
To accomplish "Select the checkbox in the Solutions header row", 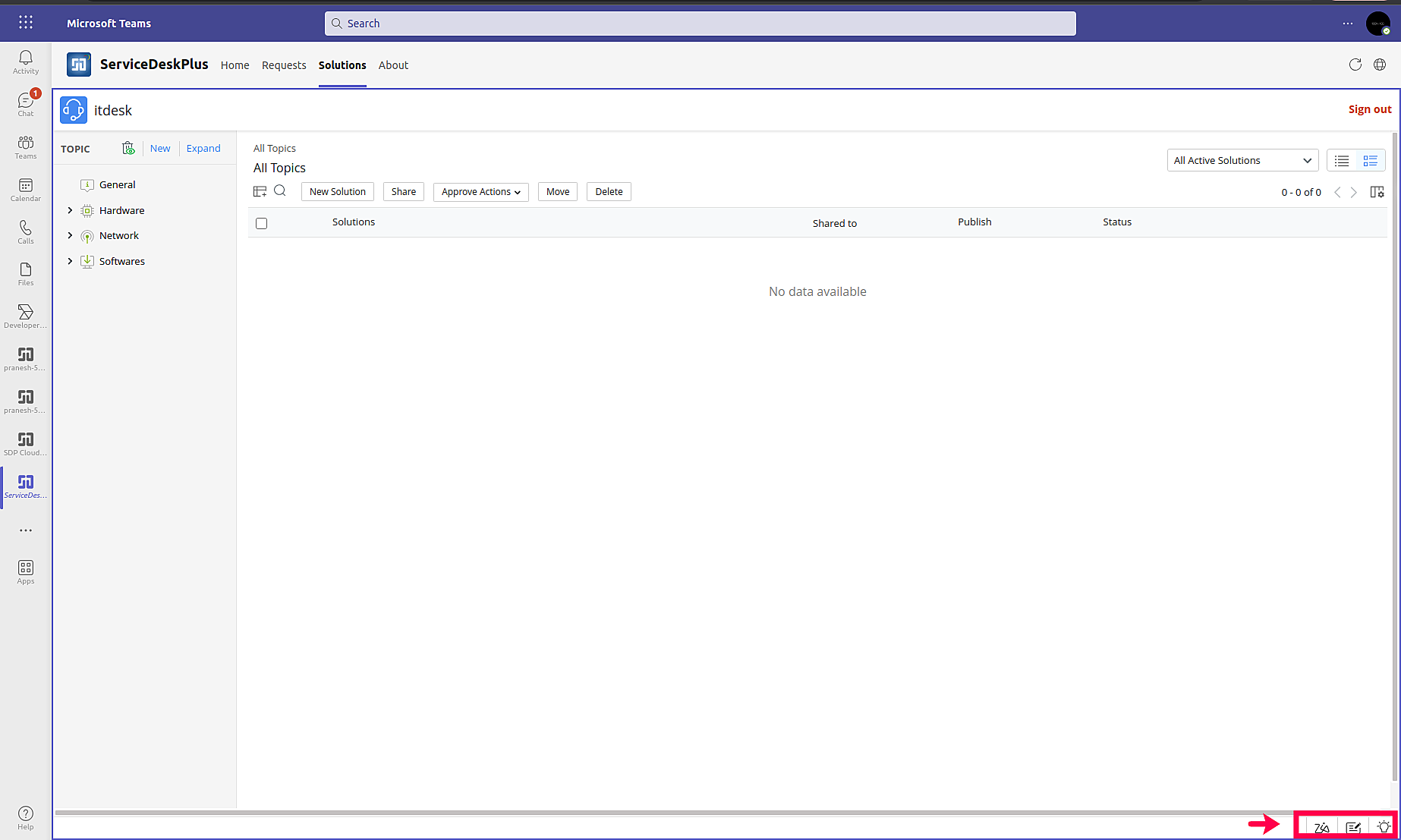I will click(261, 223).
